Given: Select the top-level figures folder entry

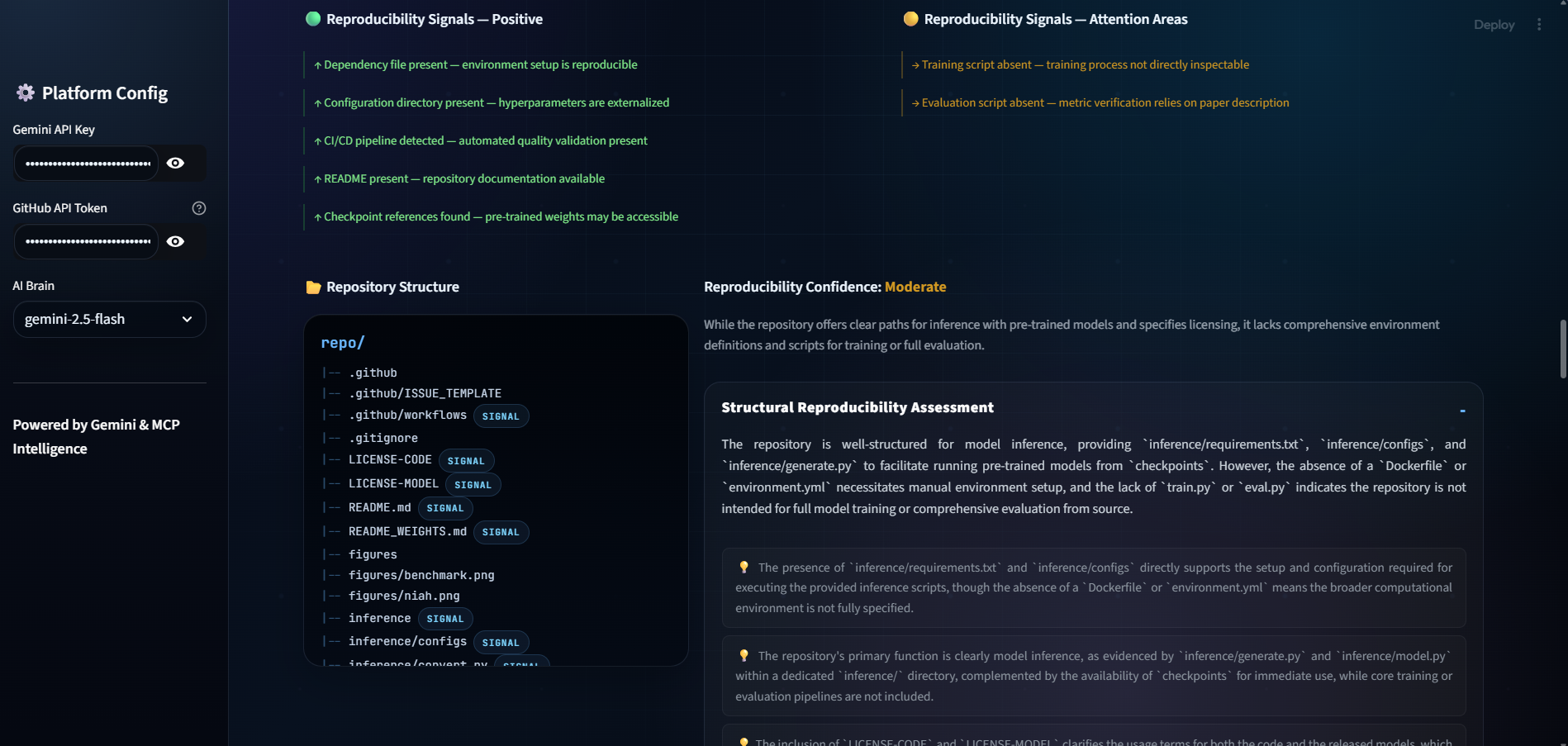Looking at the screenshot, I should pyautogui.click(x=373, y=554).
